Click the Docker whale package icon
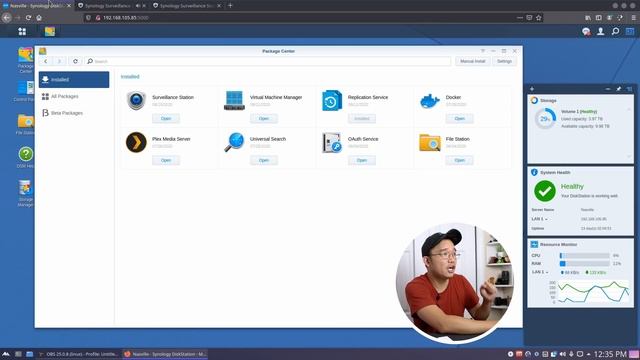640x360 pixels. 430,101
